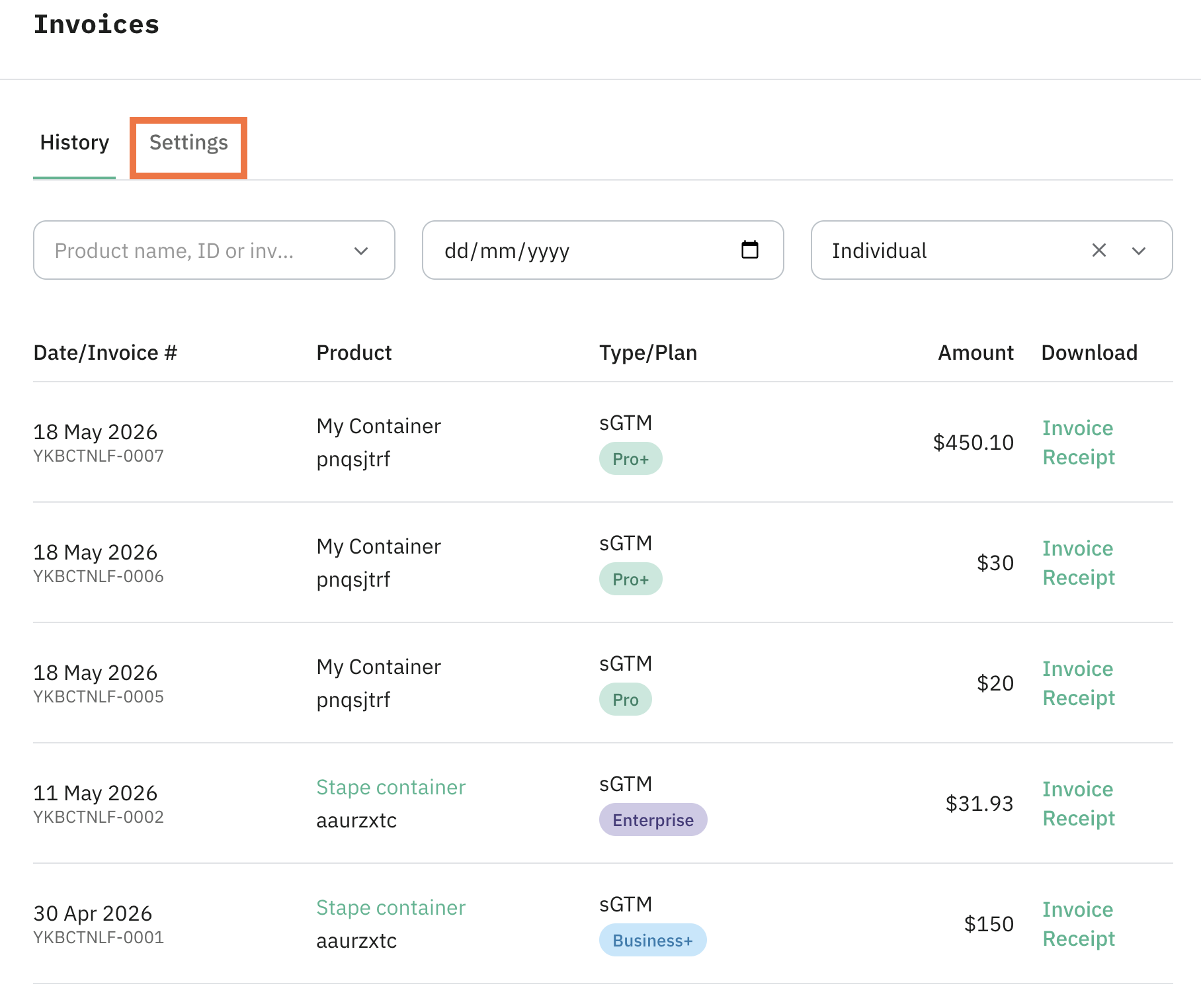
Task: Click the 11 May 2026 date
Action: coord(95,793)
